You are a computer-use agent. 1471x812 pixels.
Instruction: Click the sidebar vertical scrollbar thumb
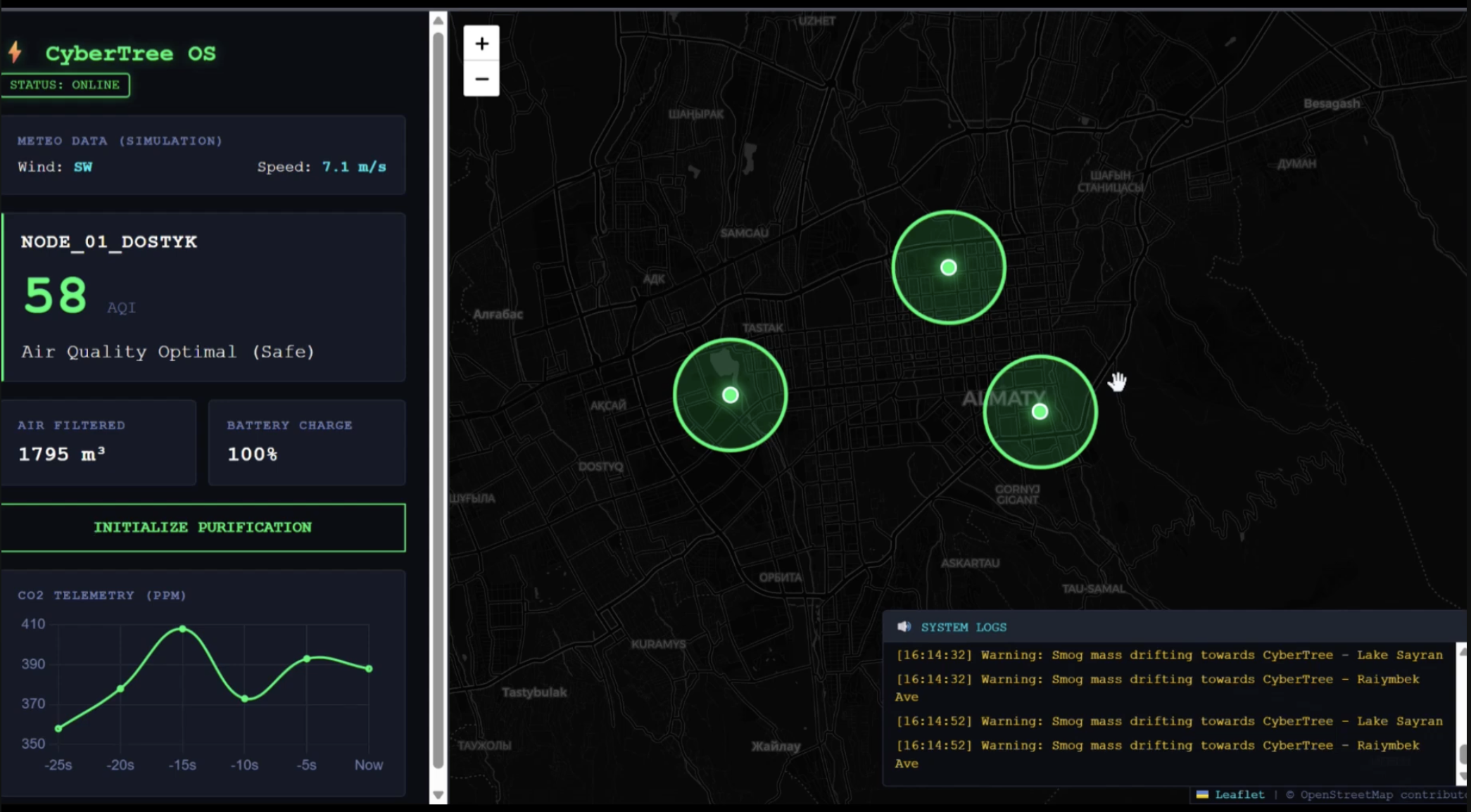[438, 400]
